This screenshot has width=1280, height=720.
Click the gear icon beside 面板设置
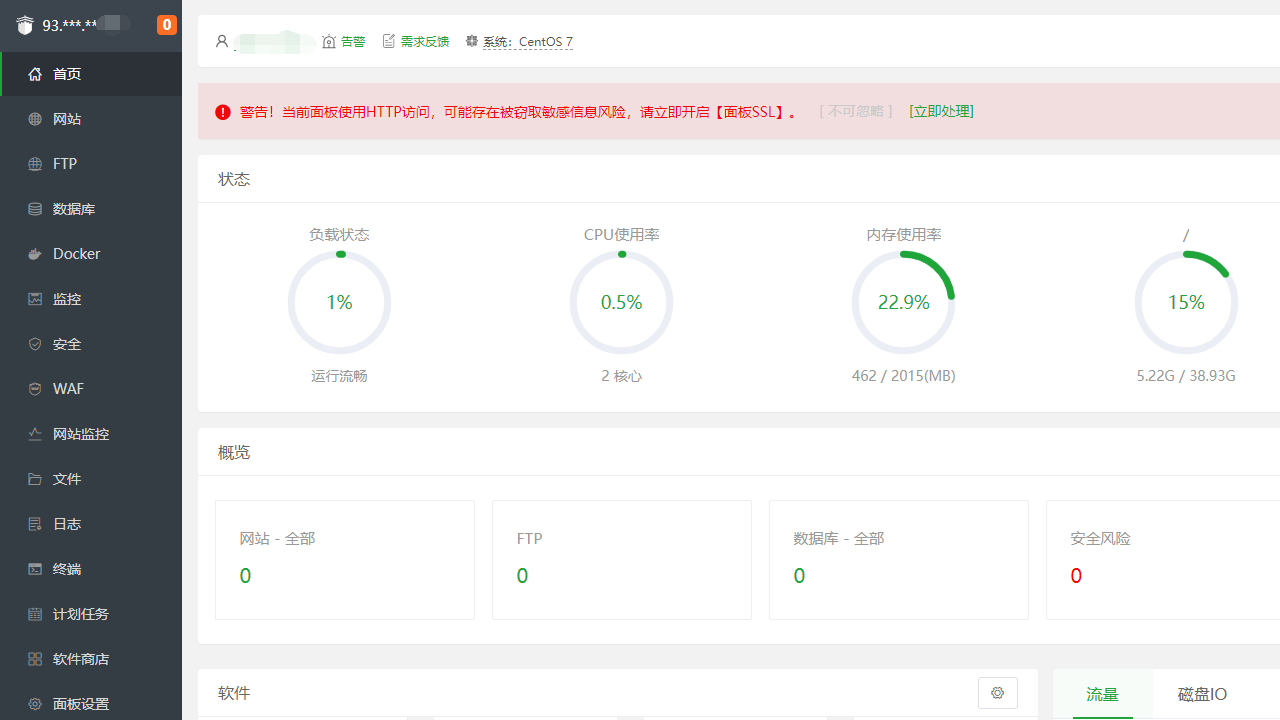(x=35, y=704)
